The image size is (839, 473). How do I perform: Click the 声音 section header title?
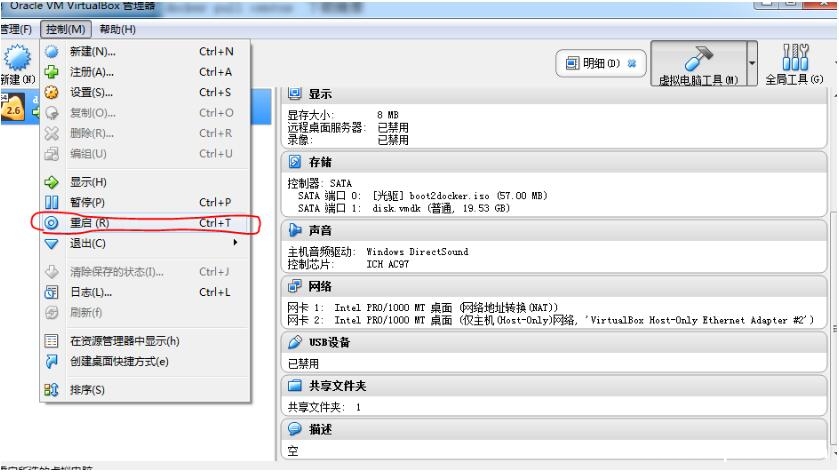(320, 231)
